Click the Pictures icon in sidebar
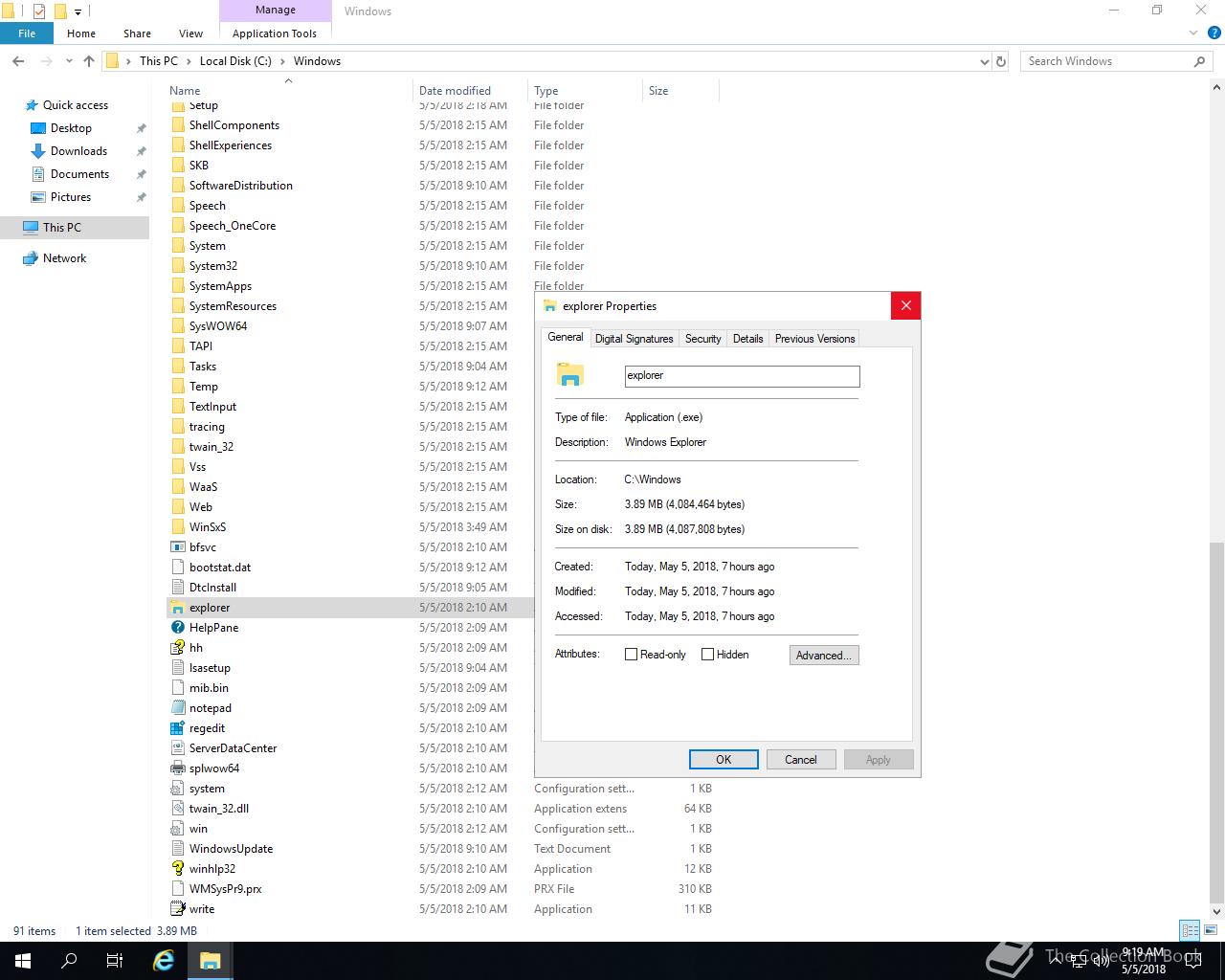Viewport: 1225px width, 980px height. coord(38,197)
